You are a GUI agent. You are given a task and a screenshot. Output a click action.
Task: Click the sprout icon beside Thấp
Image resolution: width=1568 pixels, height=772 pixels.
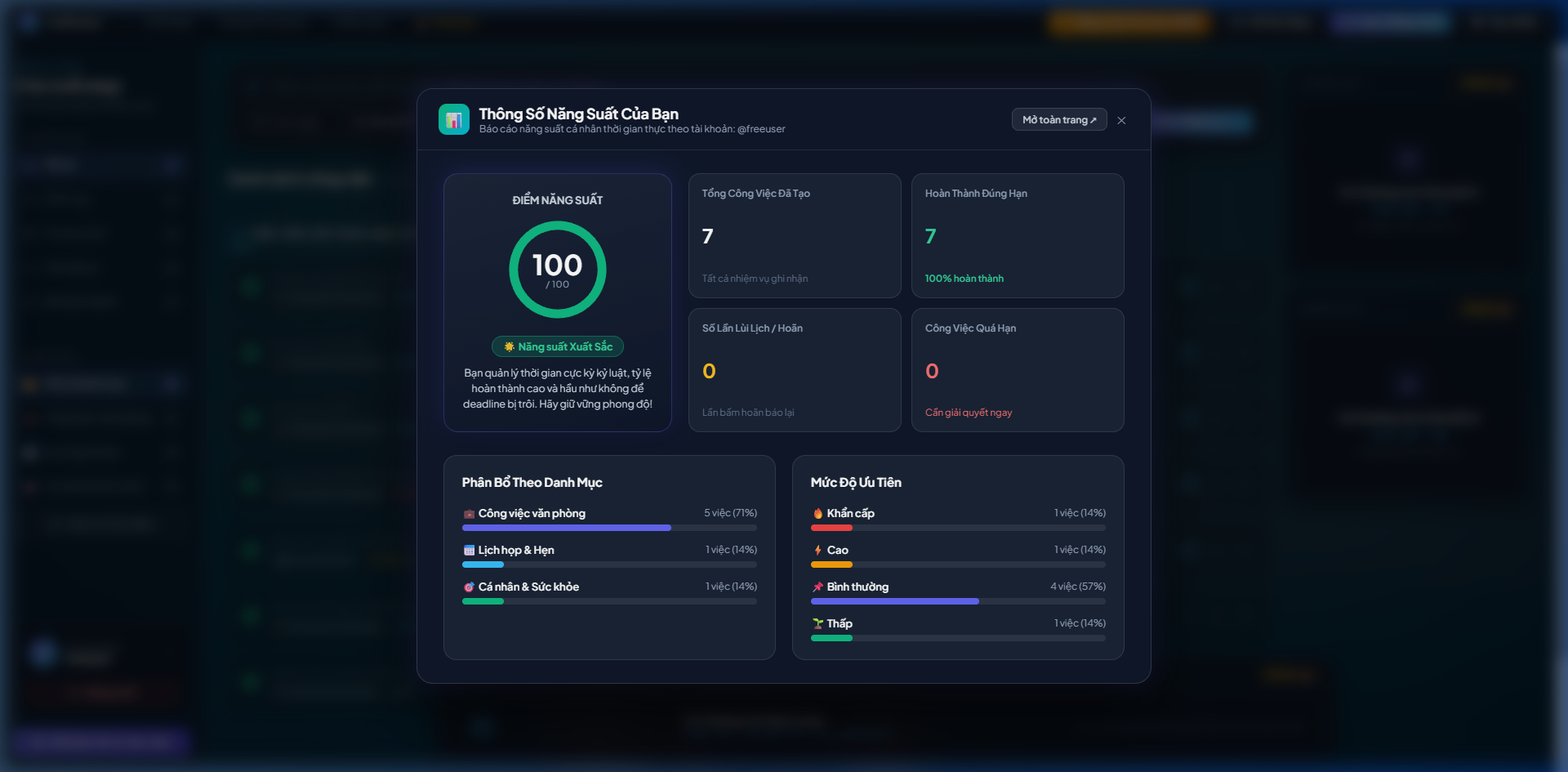pyautogui.click(x=817, y=624)
